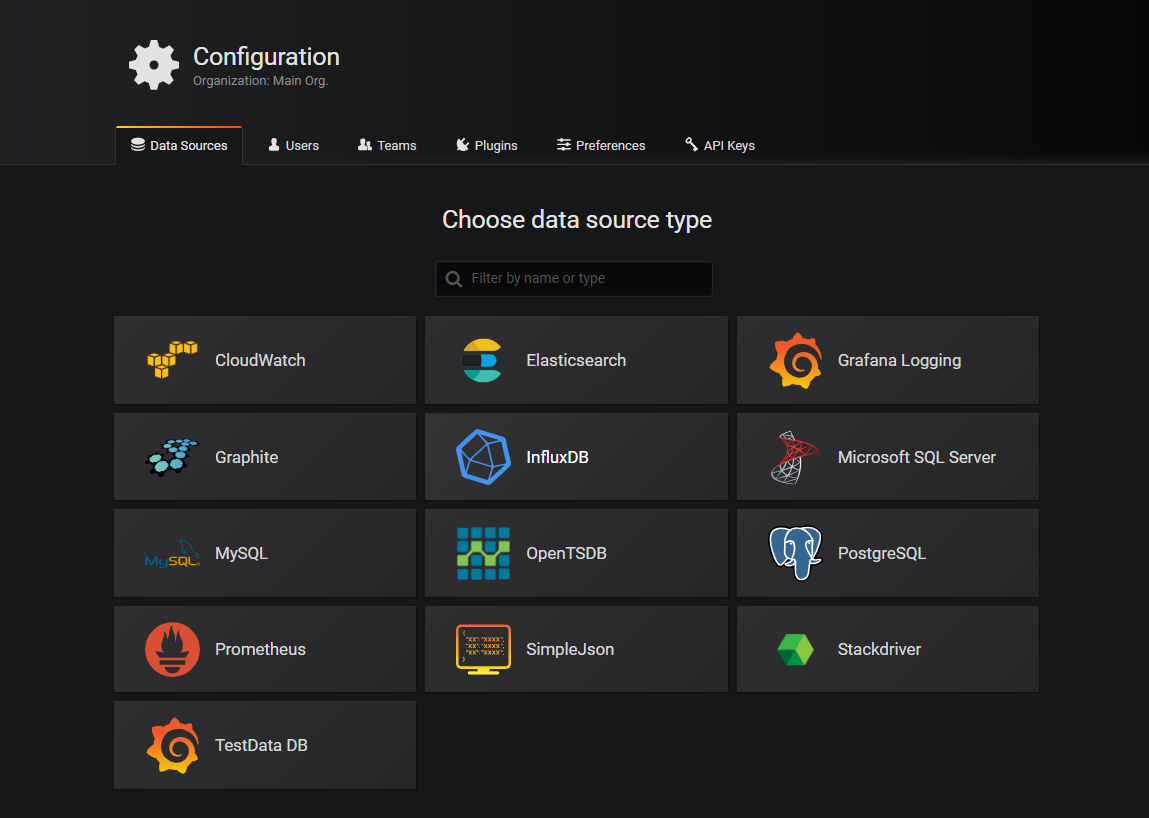
Task: Click the Choose data source type heading
Action: (x=577, y=219)
